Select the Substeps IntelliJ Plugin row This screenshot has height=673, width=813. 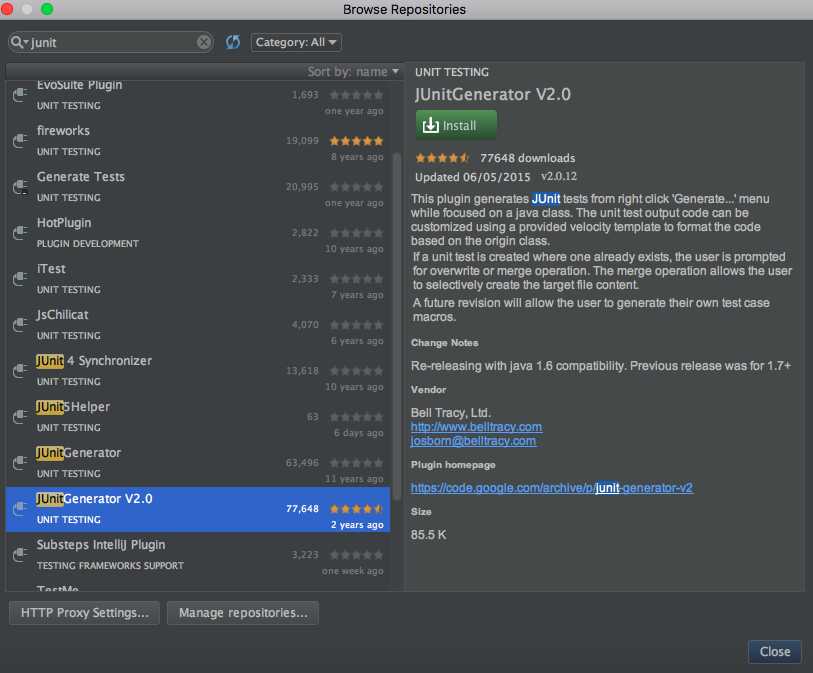(x=198, y=555)
